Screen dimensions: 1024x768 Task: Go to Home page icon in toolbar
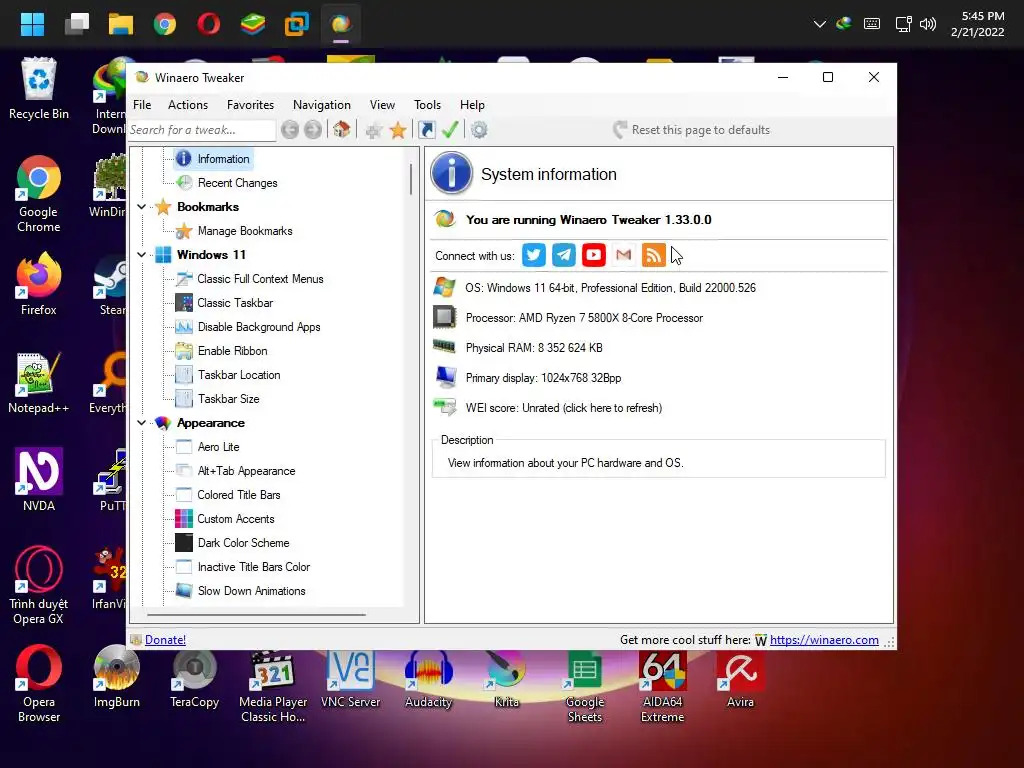pos(342,129)
